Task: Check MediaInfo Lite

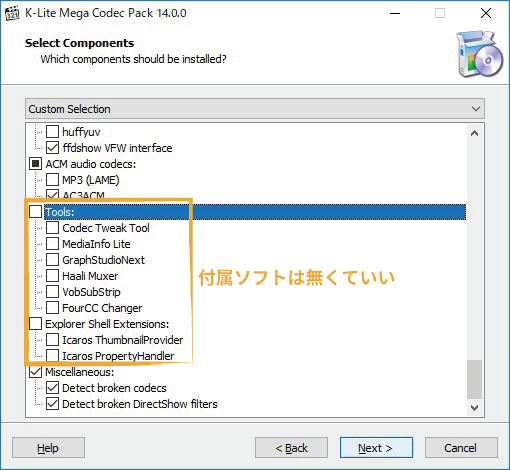Action: pyautogui.click(x=52, y=244)
